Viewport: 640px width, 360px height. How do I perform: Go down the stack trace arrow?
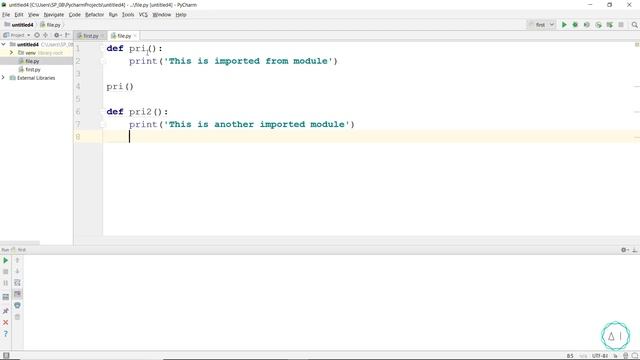pos(17,271)
